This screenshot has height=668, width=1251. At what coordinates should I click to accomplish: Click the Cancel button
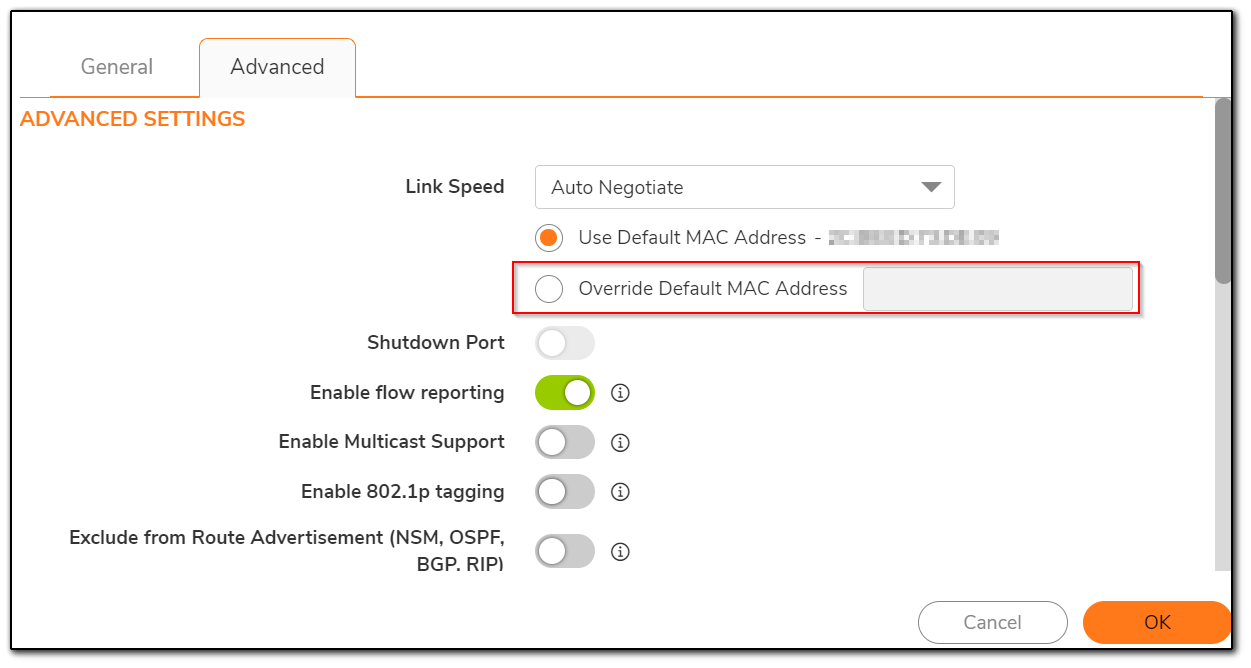click(x=992, y=622)
